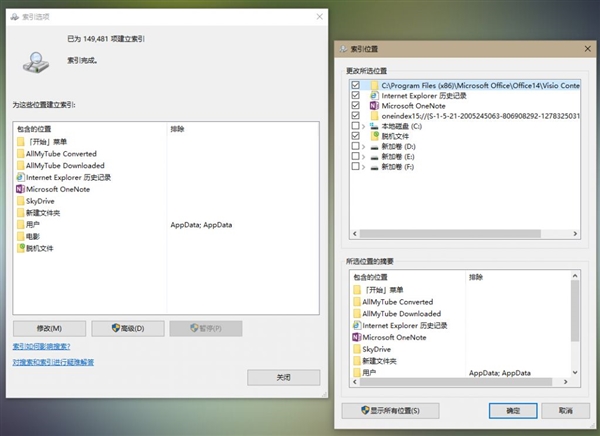Close the 索引位置 dialog
The image size is (600, 436).
point(588,49)
